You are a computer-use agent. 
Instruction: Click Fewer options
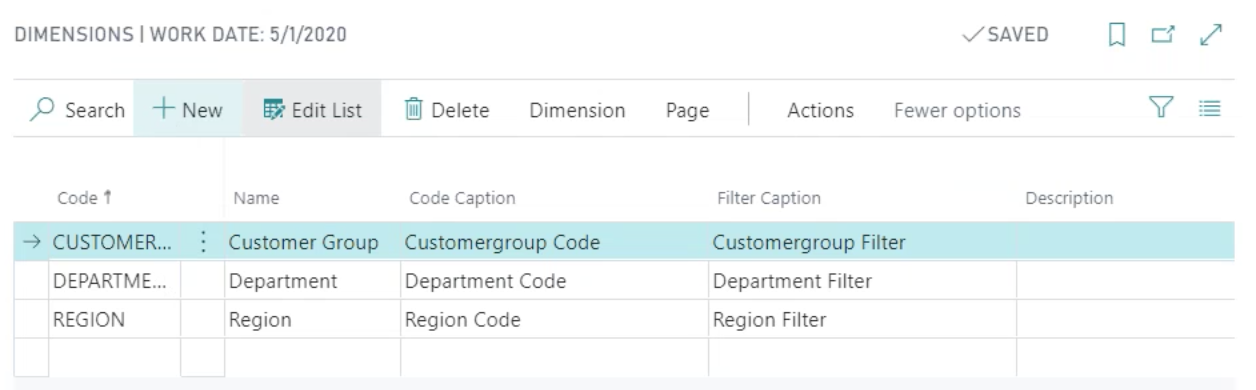coord(957,110)
